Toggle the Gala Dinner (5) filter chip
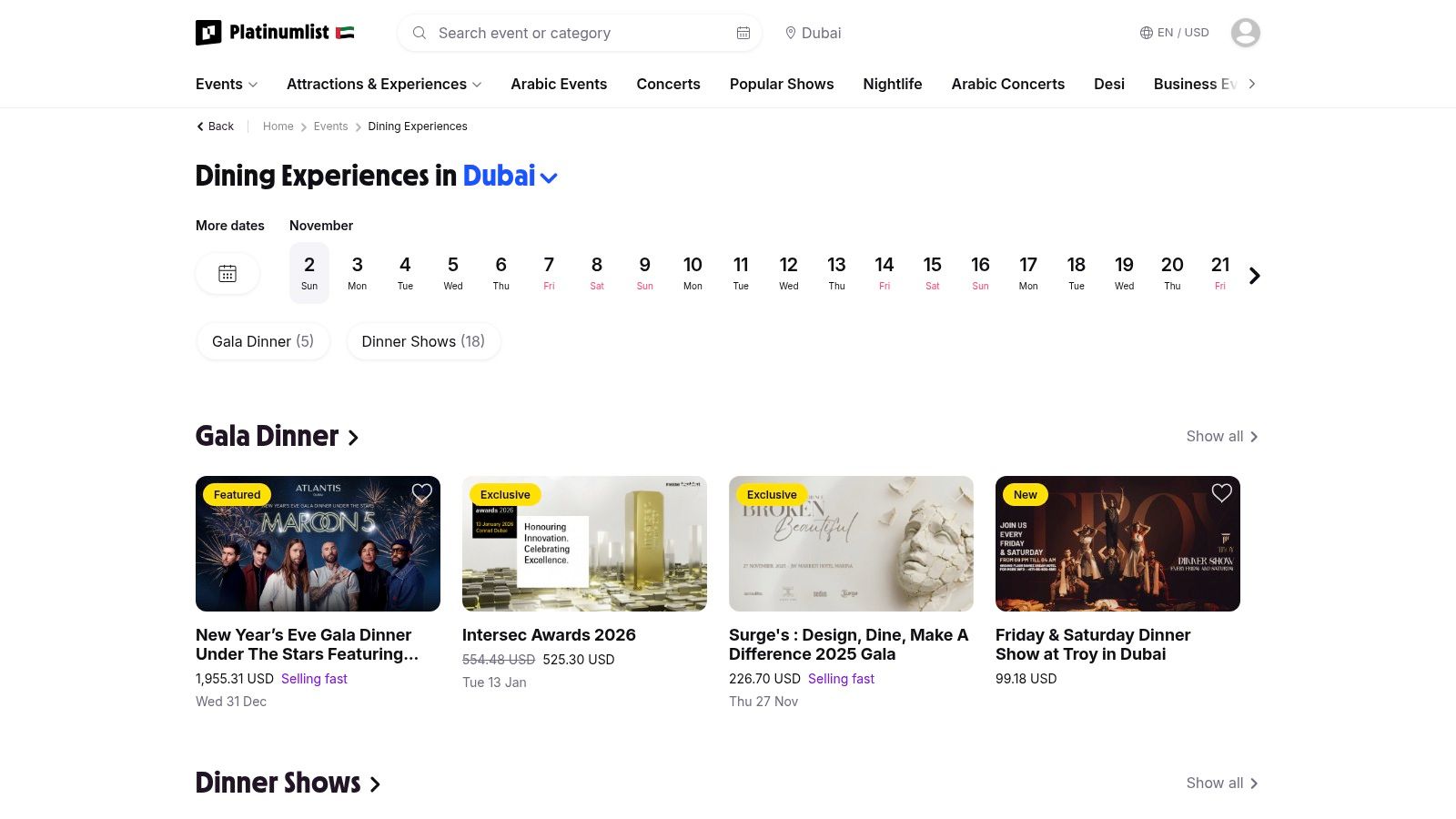The height and width of the screenshot is (819, 1456). coord(263,341)
